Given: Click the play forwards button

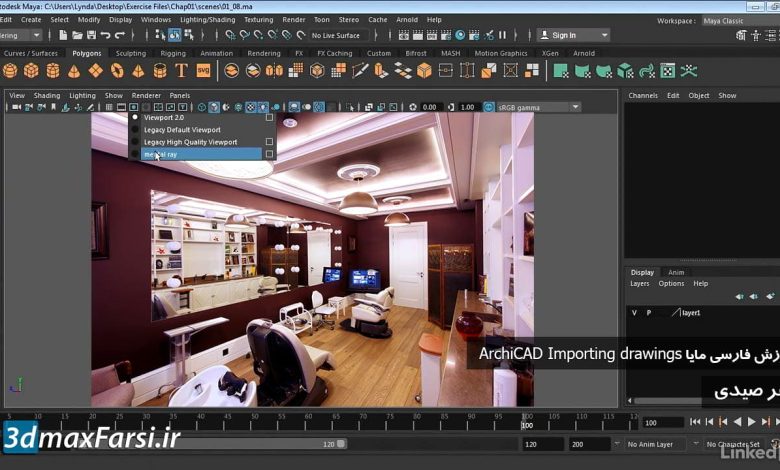Looking at the screenshot, I should tap(752, 422).
